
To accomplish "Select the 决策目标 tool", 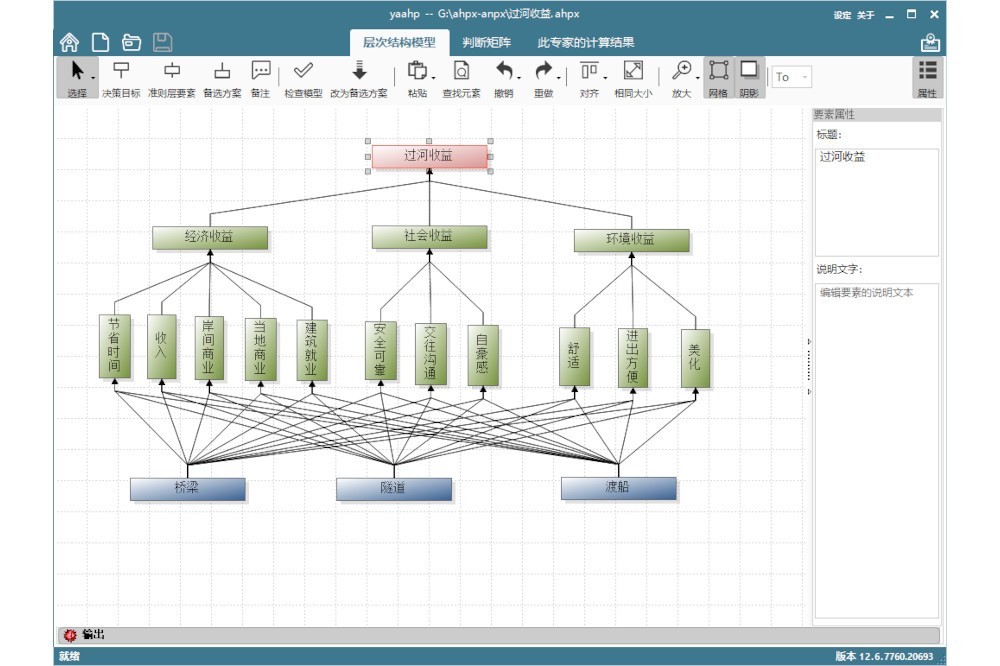I will pyautogui.click(x=121, y=78).
